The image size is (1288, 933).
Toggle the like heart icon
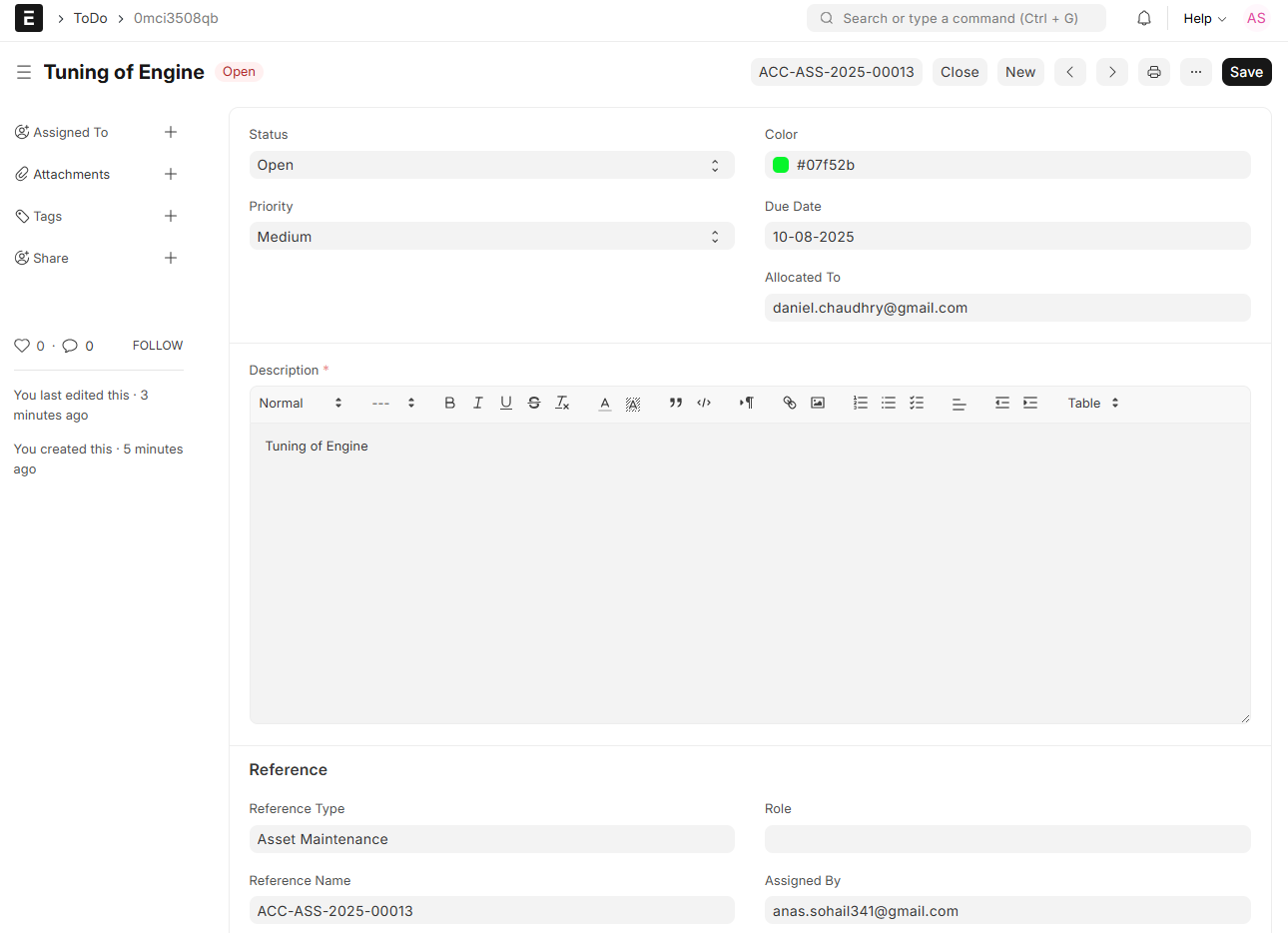coord(22,346)
